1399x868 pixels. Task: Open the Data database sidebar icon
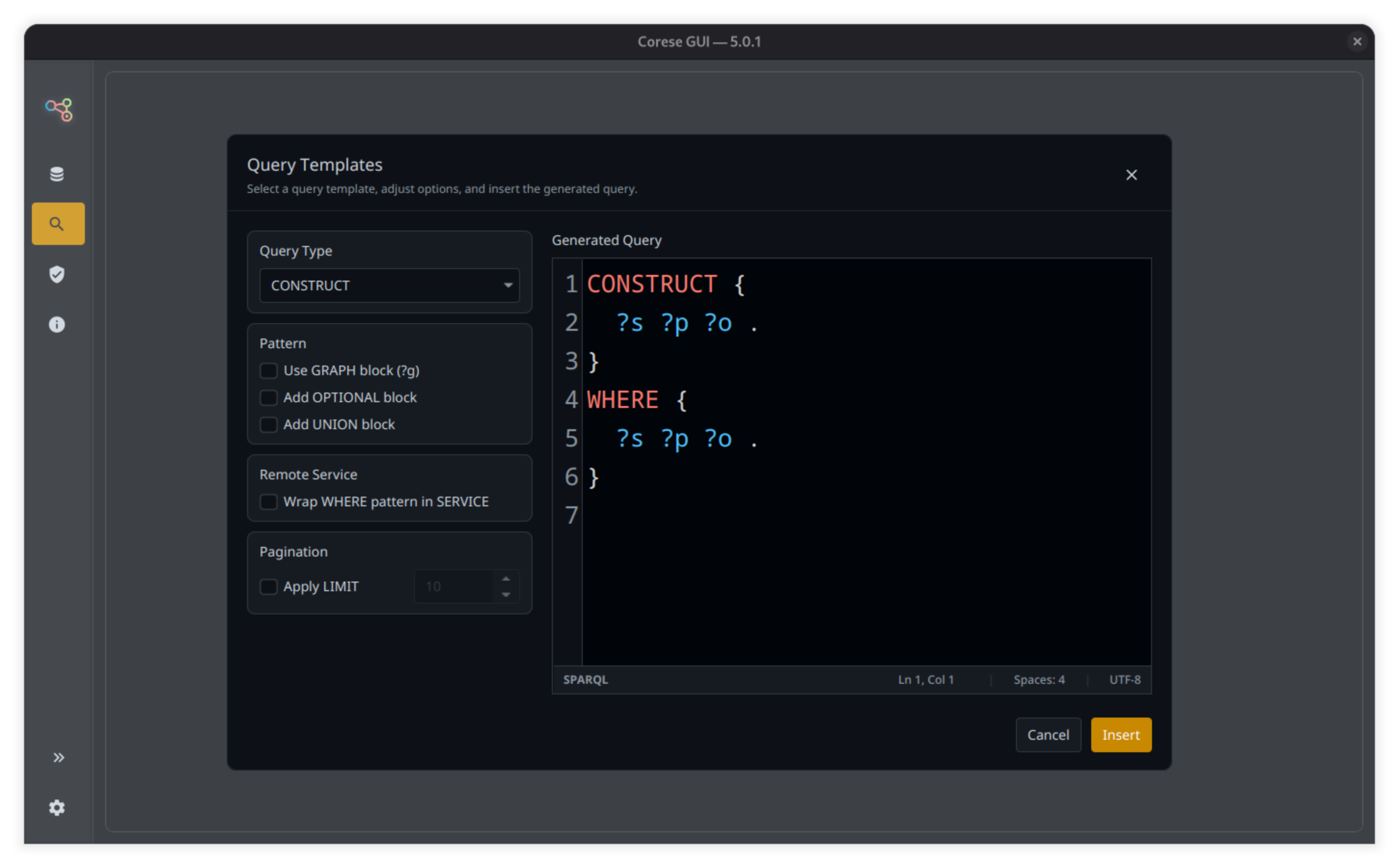point(57,174)
